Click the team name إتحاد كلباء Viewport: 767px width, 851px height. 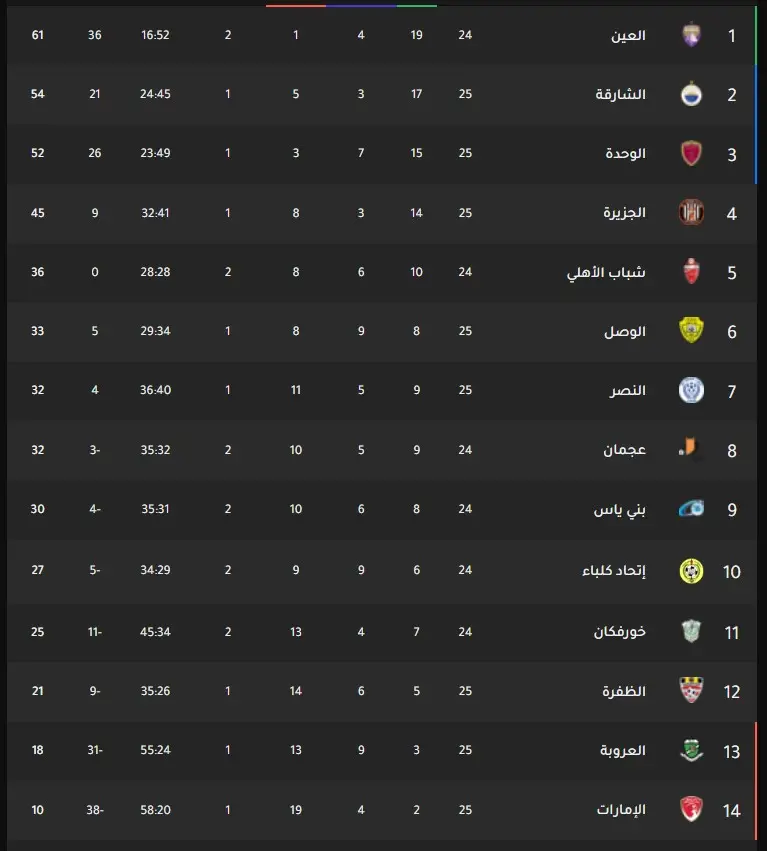pos(614,570)
